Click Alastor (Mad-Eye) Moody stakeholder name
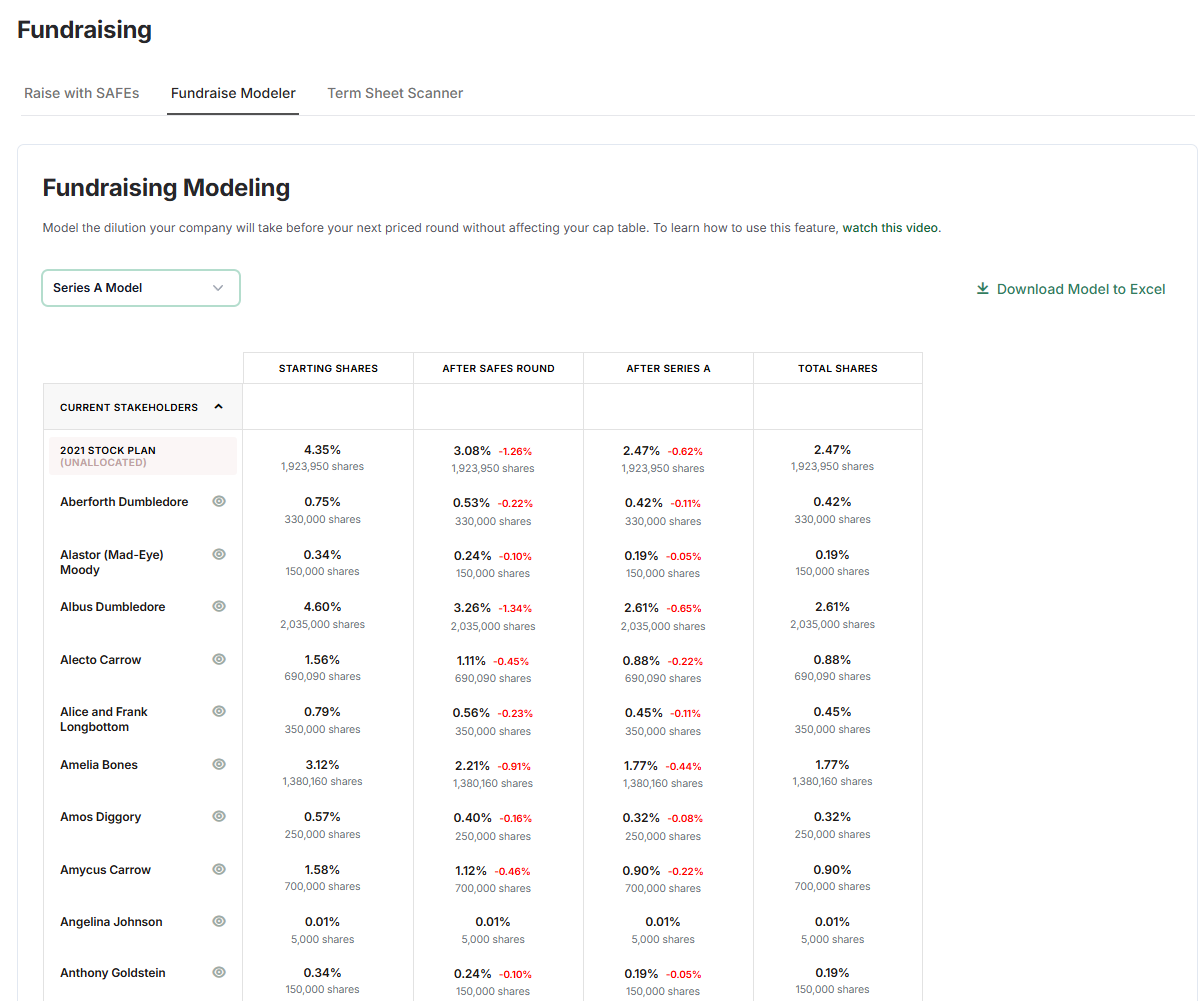1198x1001 pixels. [x=112, y=562]
